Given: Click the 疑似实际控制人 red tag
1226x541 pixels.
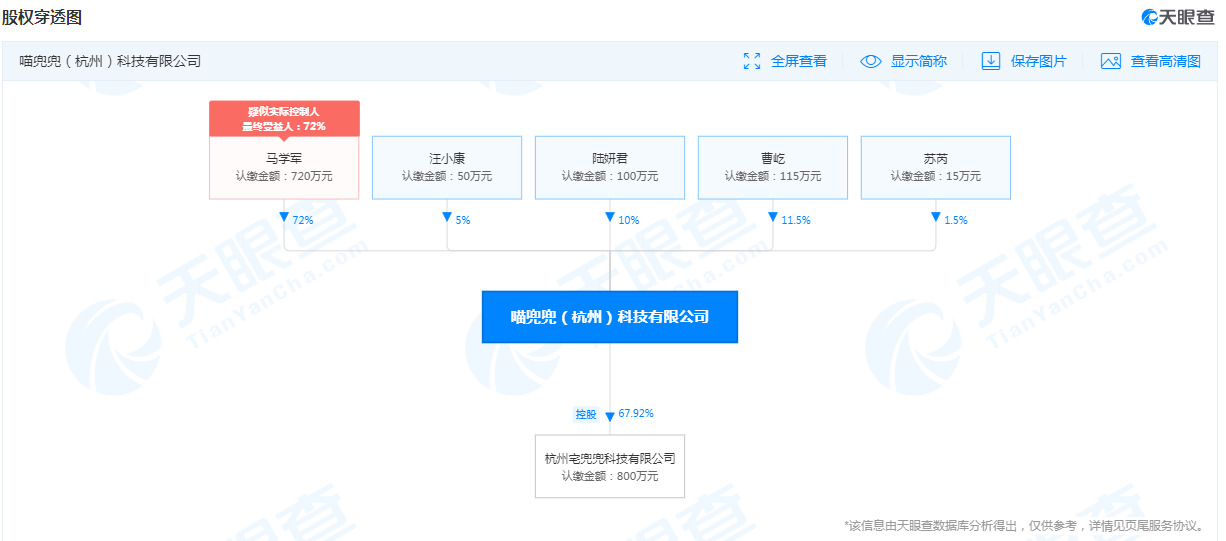Looking at the screenshot, I should point(284,118).
